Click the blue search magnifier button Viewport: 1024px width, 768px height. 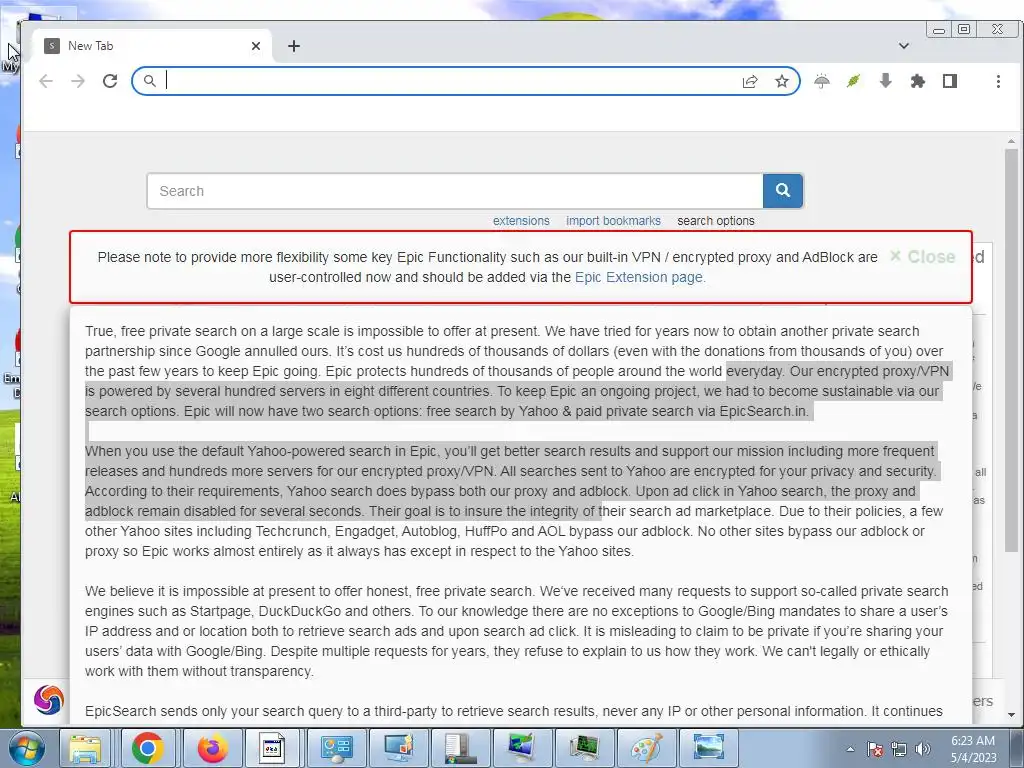[x=782, y=191]
